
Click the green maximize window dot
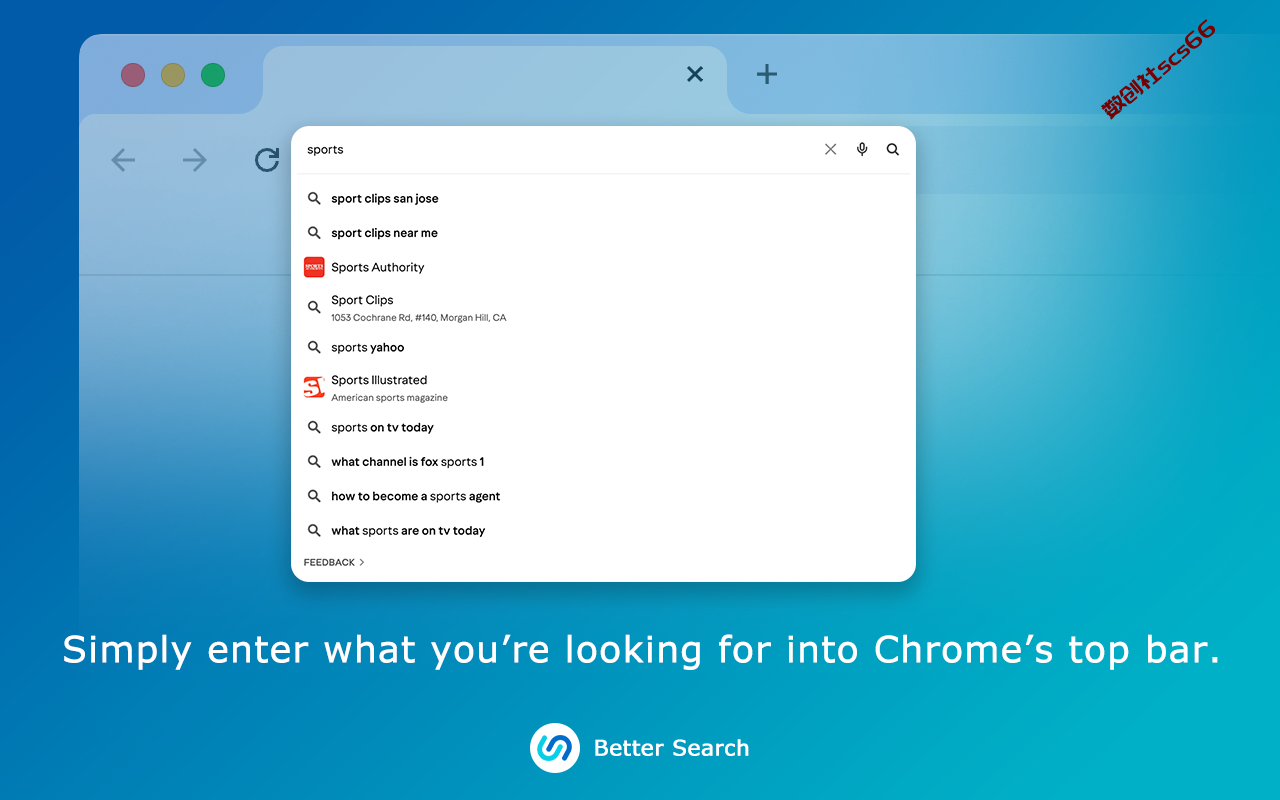pyautogui.click(x=213, y=75)
